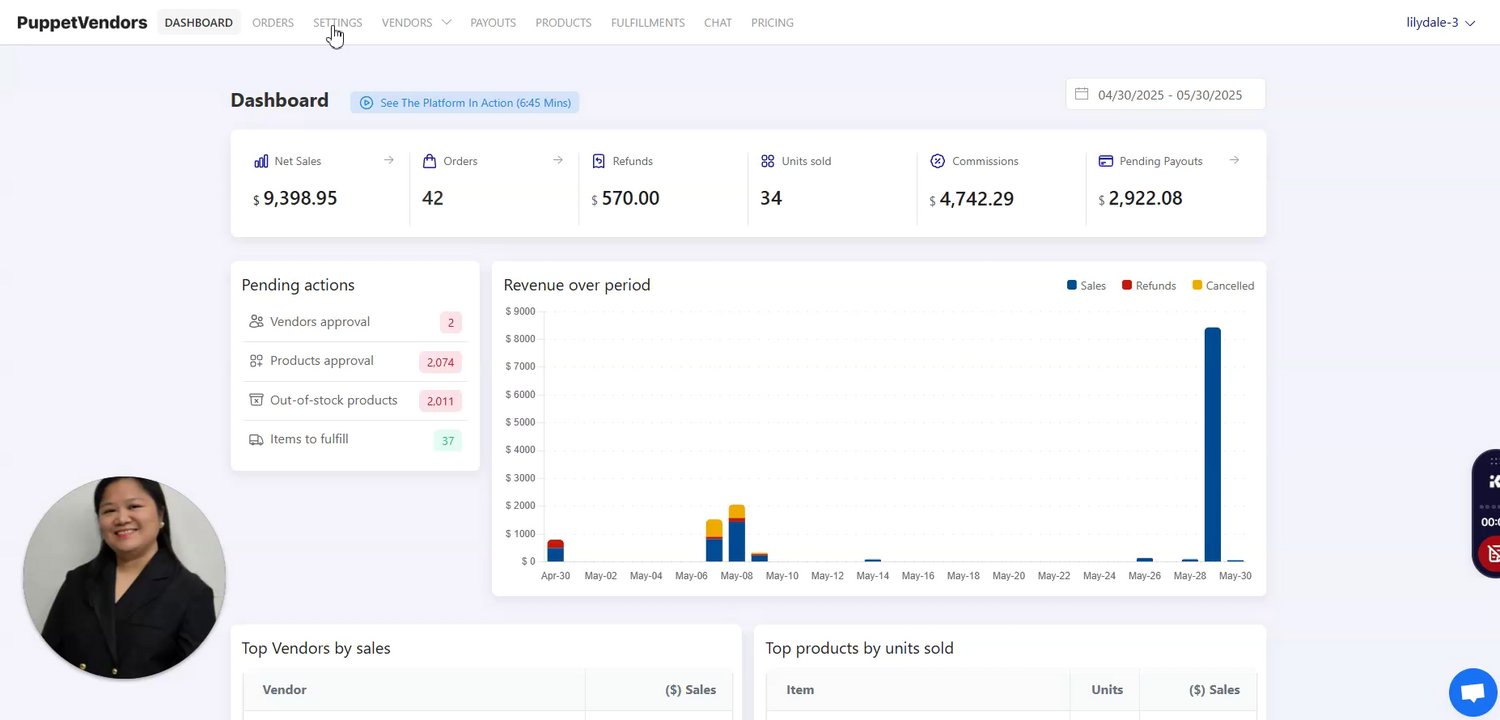Watch See The Platform In Action video
The image size is (1500, 720).
pyautogui.click(x=465, y=102)
